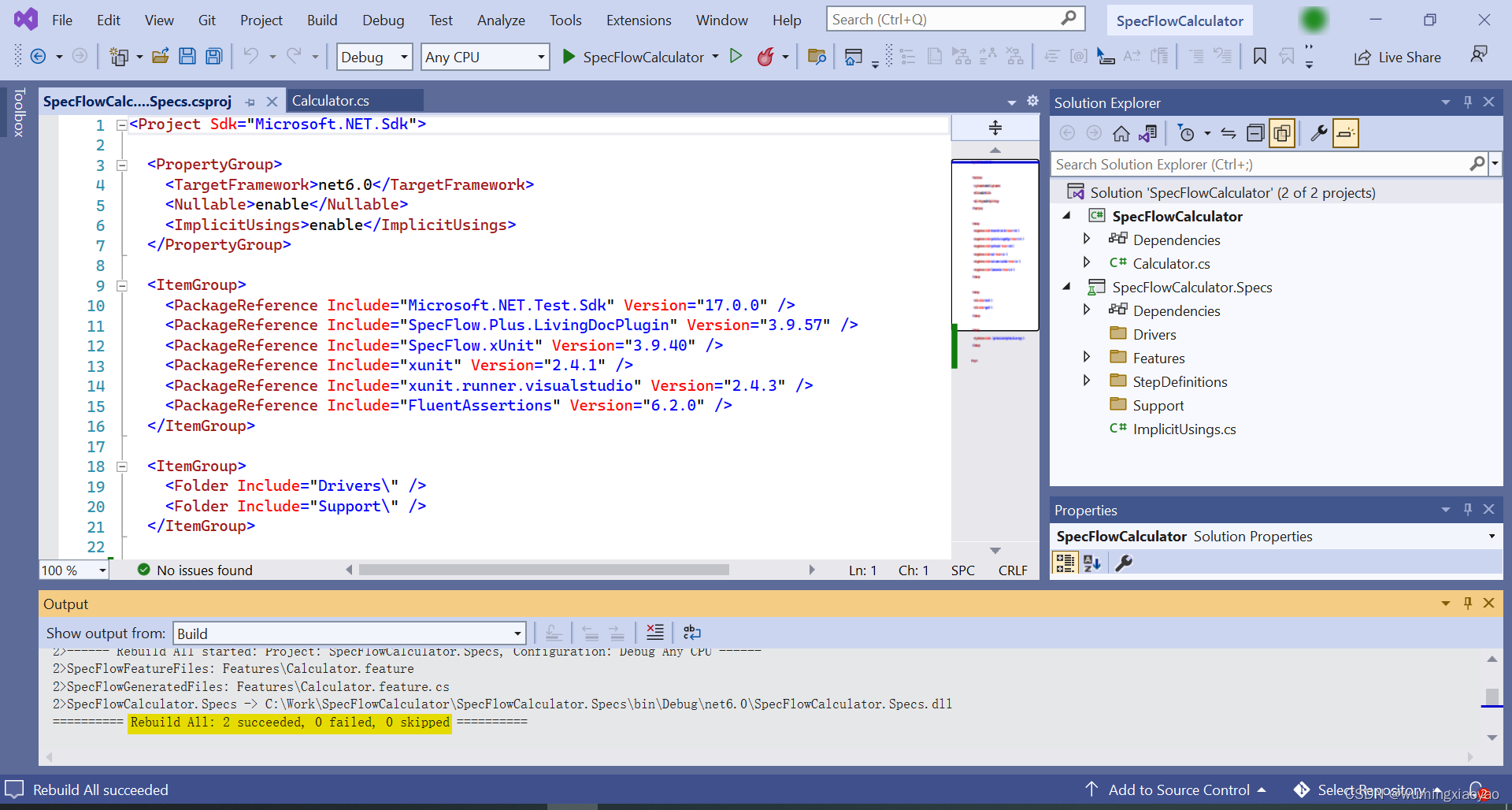Image resolution: width=1512 pixels, height=810 pixels.
Task: Click the Search Solution Explorer field
Action: pos(1260,164)
